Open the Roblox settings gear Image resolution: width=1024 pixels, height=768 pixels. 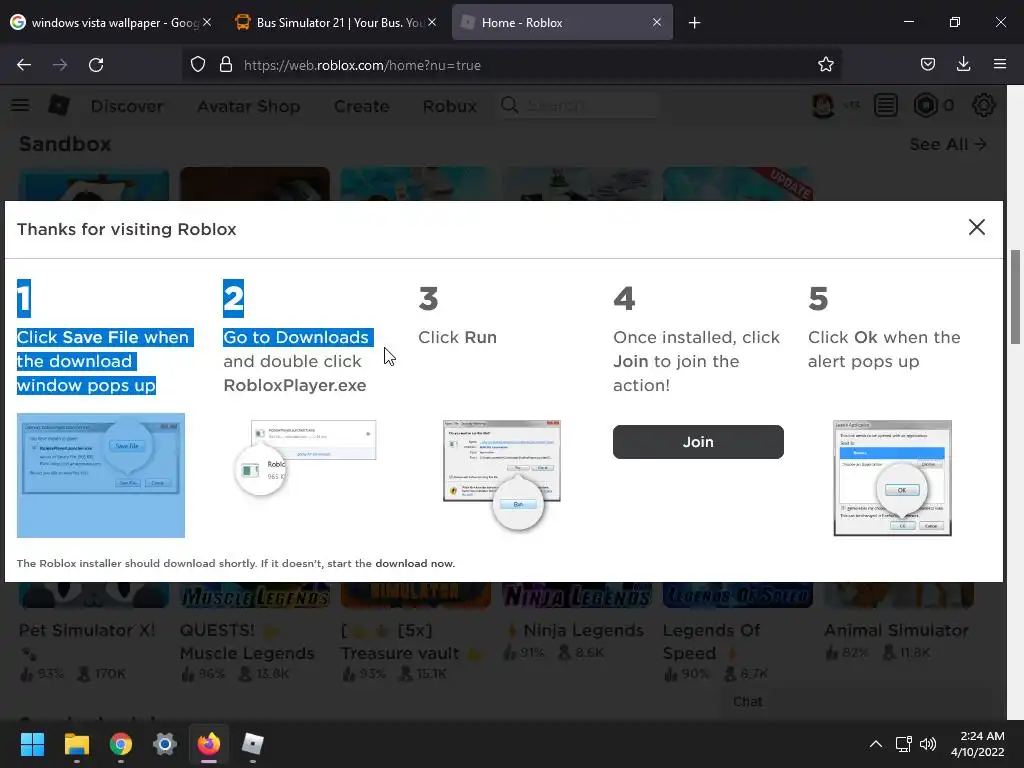click(x=984, y=105)
